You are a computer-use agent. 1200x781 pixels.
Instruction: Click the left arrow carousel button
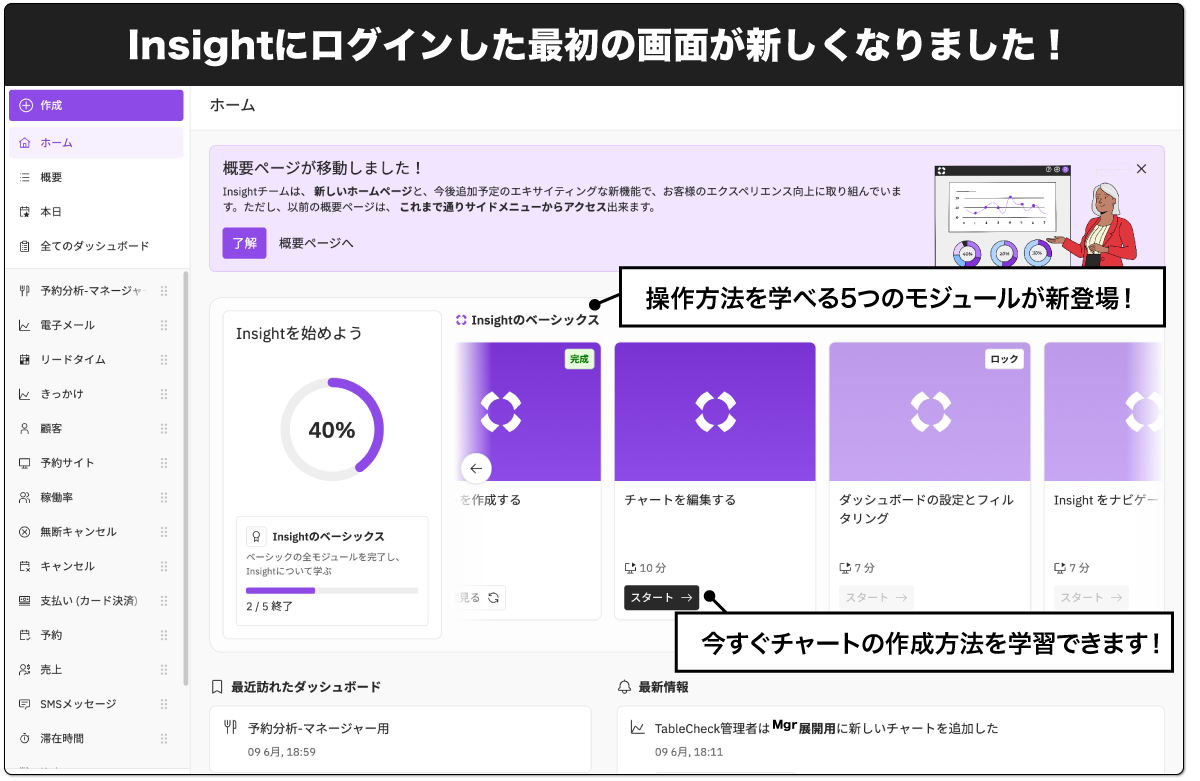(476, 468)
